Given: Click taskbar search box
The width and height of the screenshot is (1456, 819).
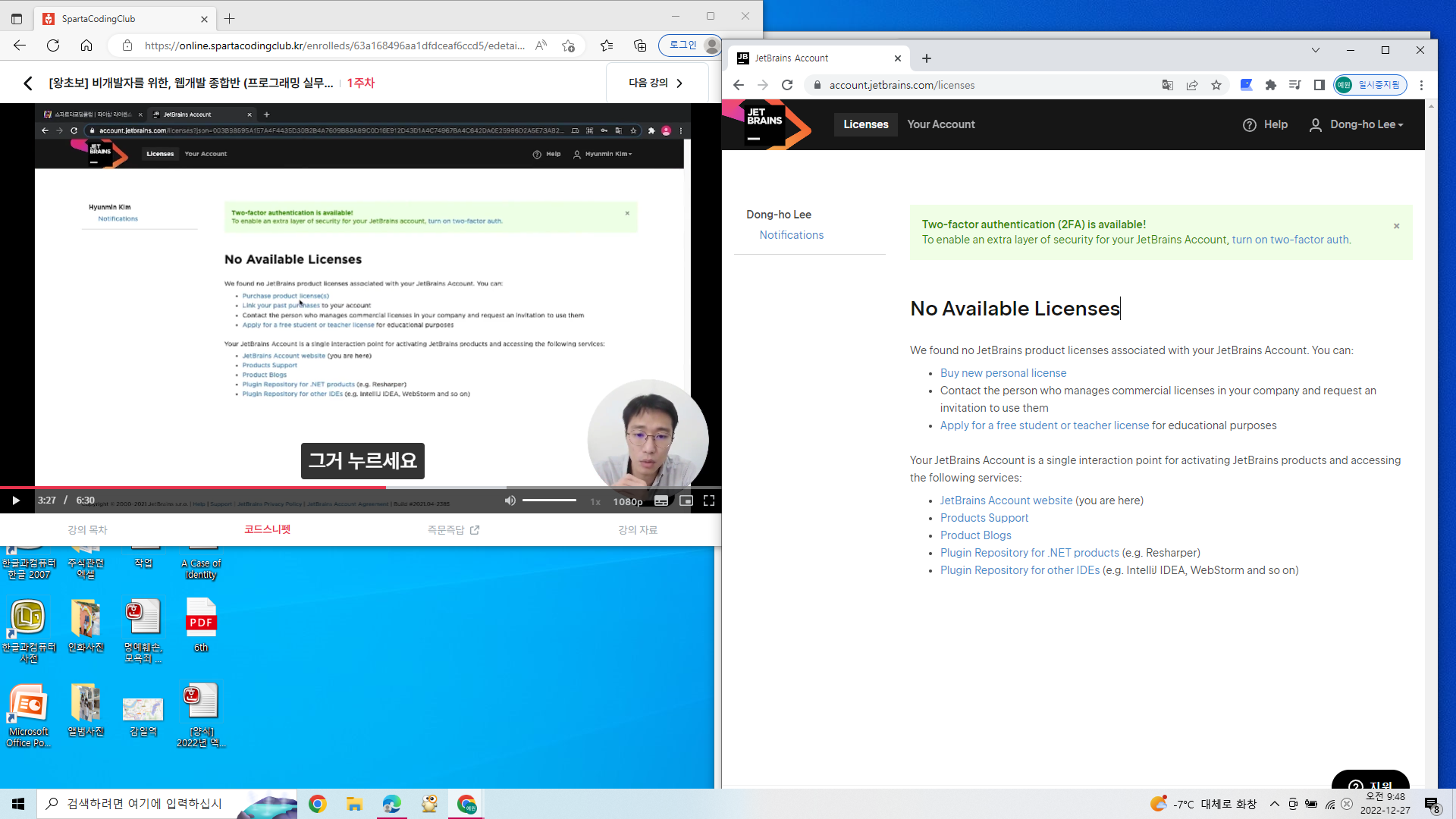Looking at the screenshot, I should coord(167,804).
